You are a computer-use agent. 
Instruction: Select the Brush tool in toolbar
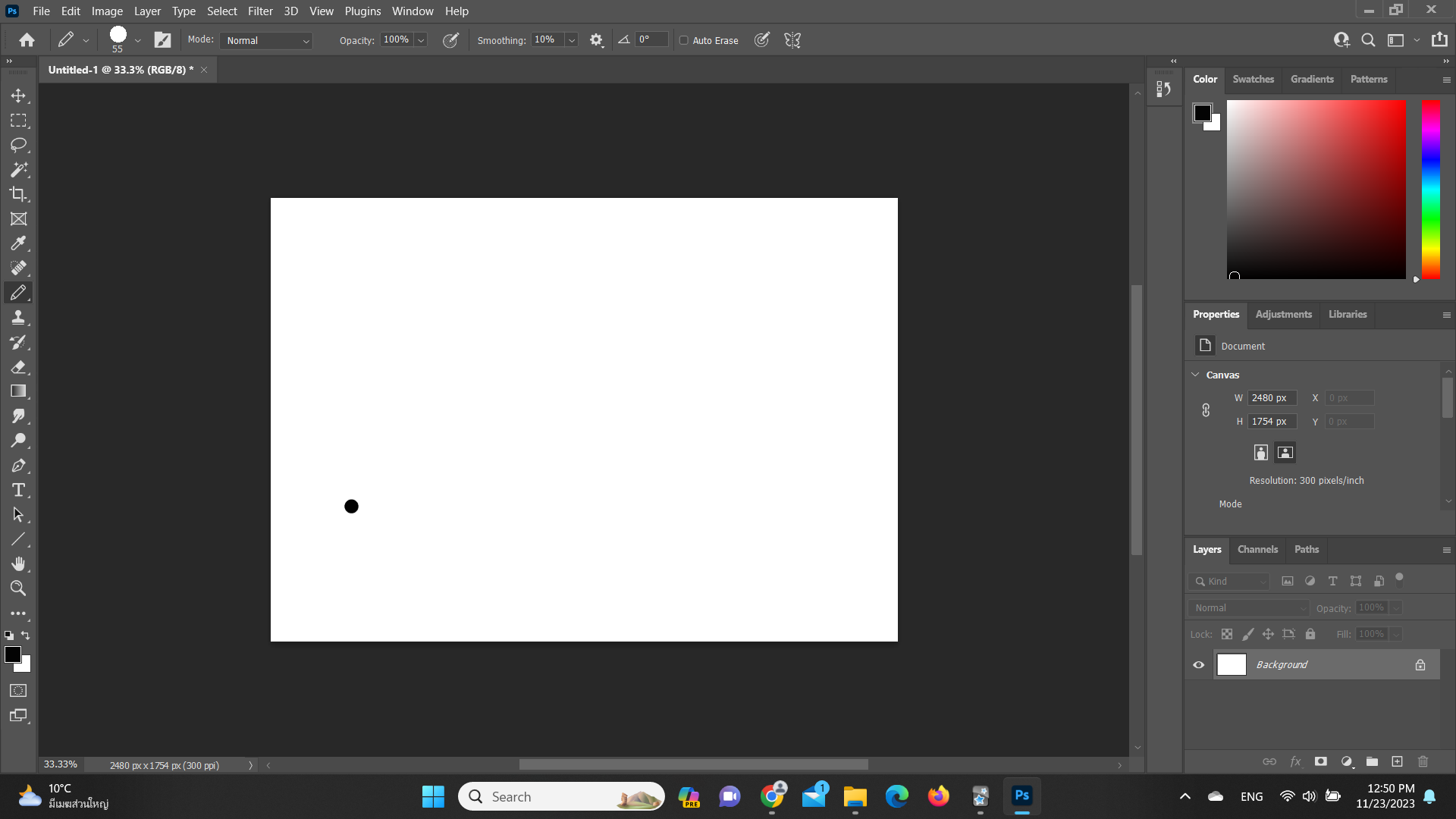19,293
